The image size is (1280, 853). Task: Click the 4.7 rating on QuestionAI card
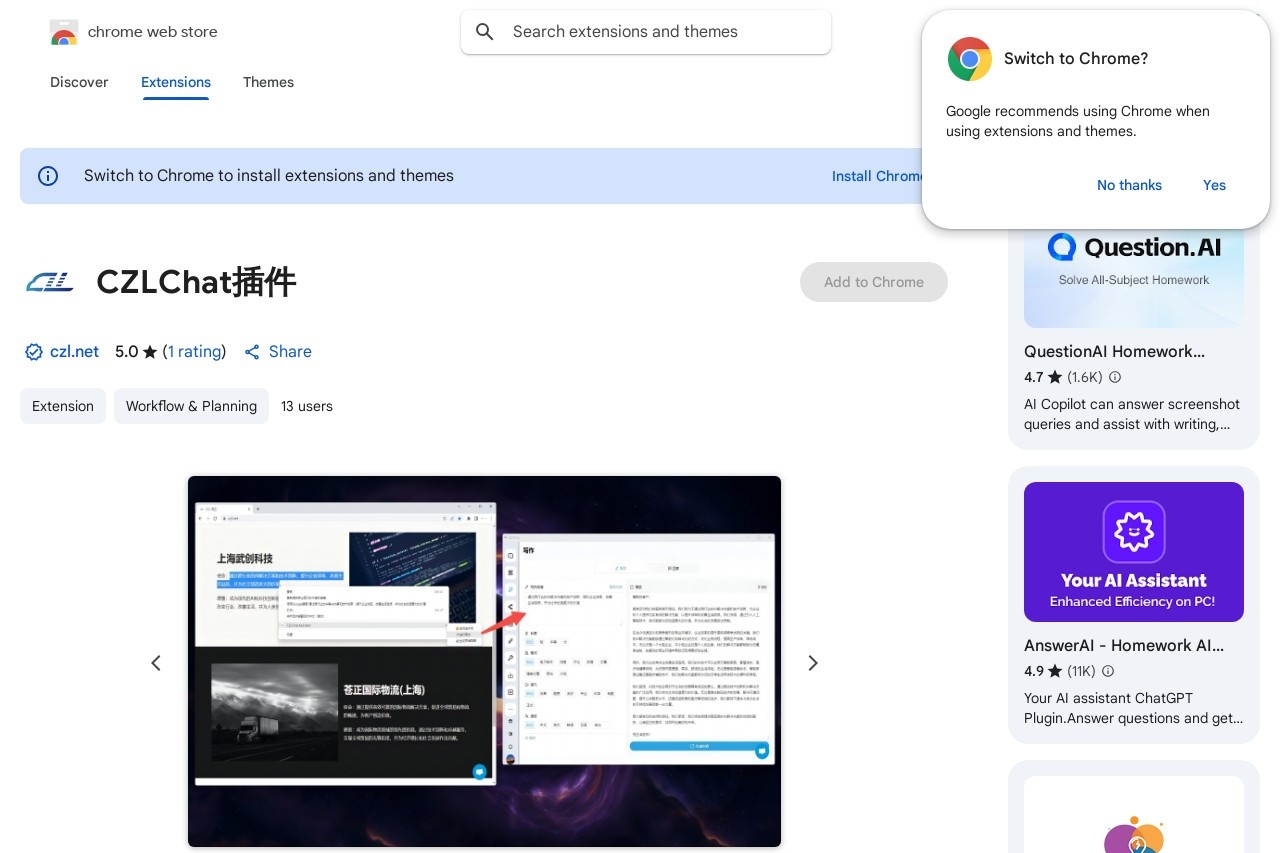1034,377
